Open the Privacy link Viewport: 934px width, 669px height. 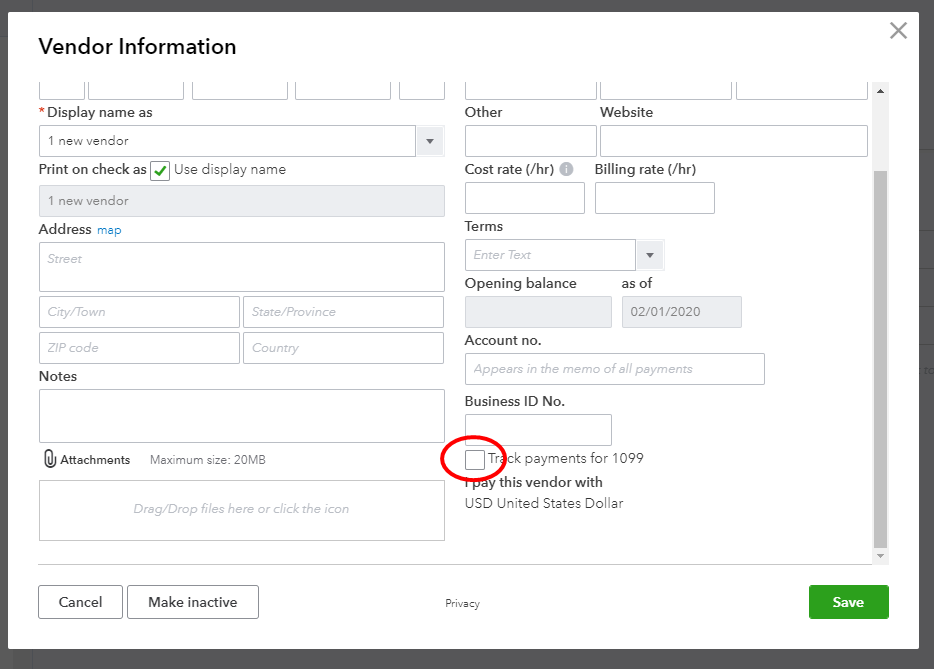point(462,603)
